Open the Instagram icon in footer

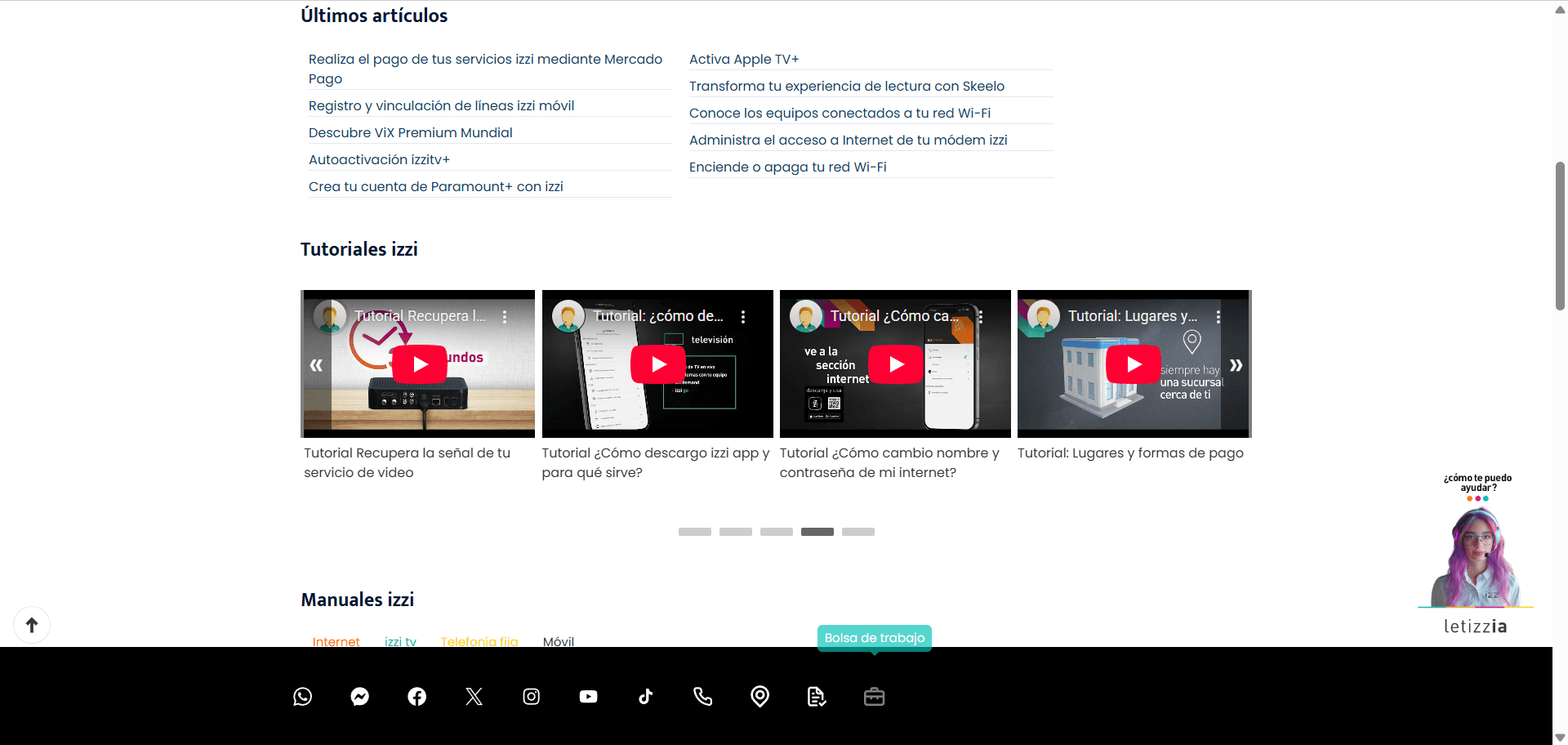532,697
